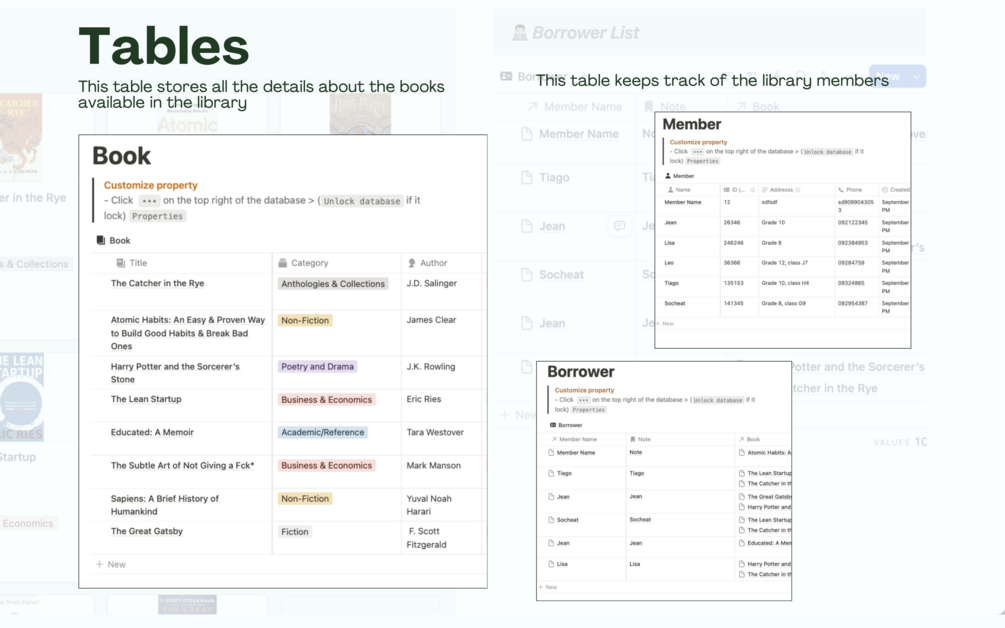This screenshot has width=1005, height=628.
Task: Click Properties chip in Borrower instructions
Action: click(588, 409)
